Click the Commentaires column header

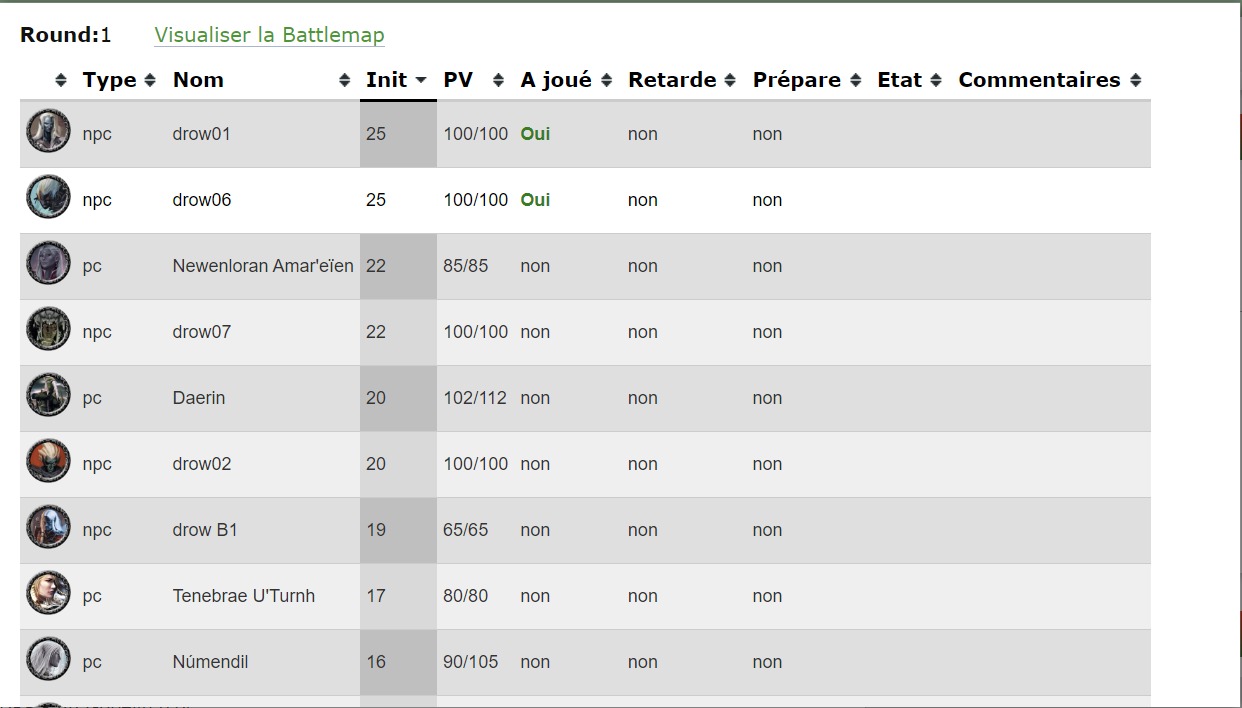coord(1039,80)
